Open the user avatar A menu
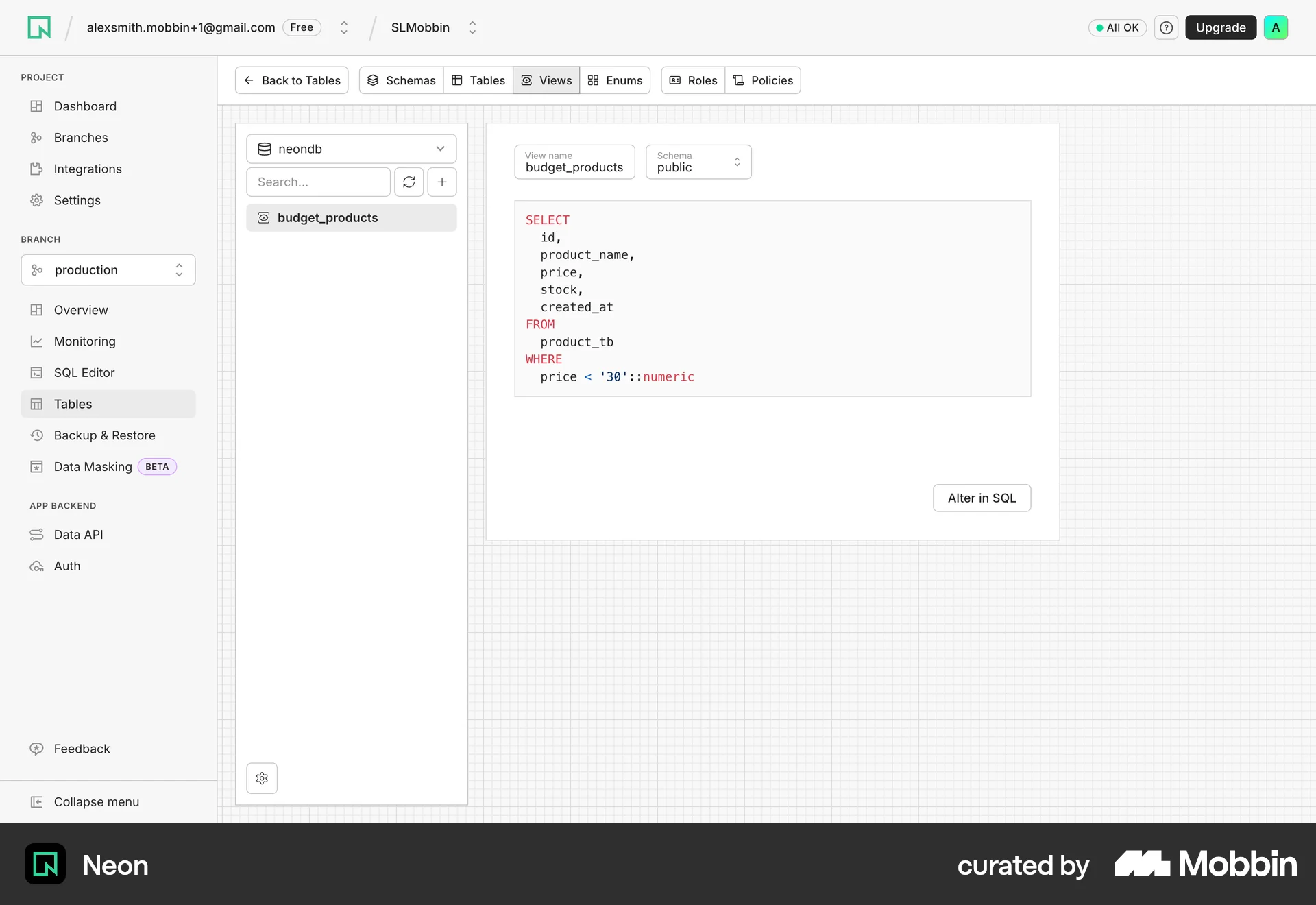This screenshot has height=905, width=1316. (x=1276, y=27)
